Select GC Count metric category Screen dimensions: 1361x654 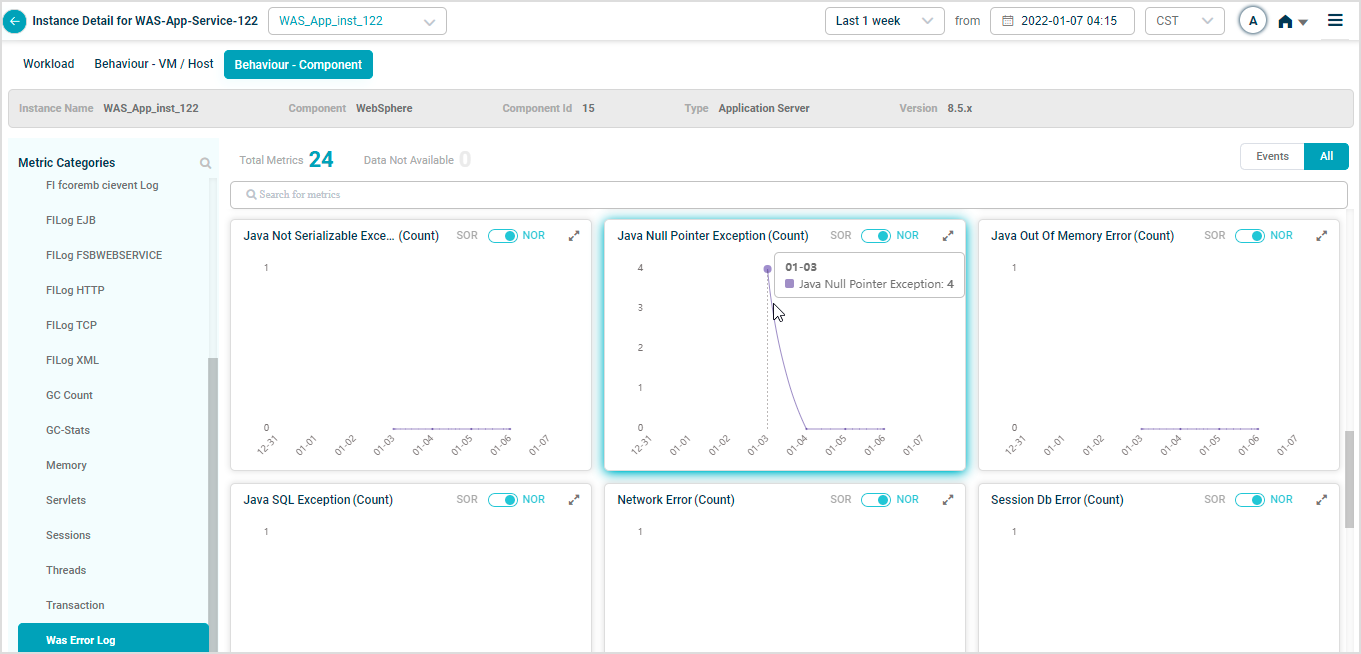click(x=69, y=395)
